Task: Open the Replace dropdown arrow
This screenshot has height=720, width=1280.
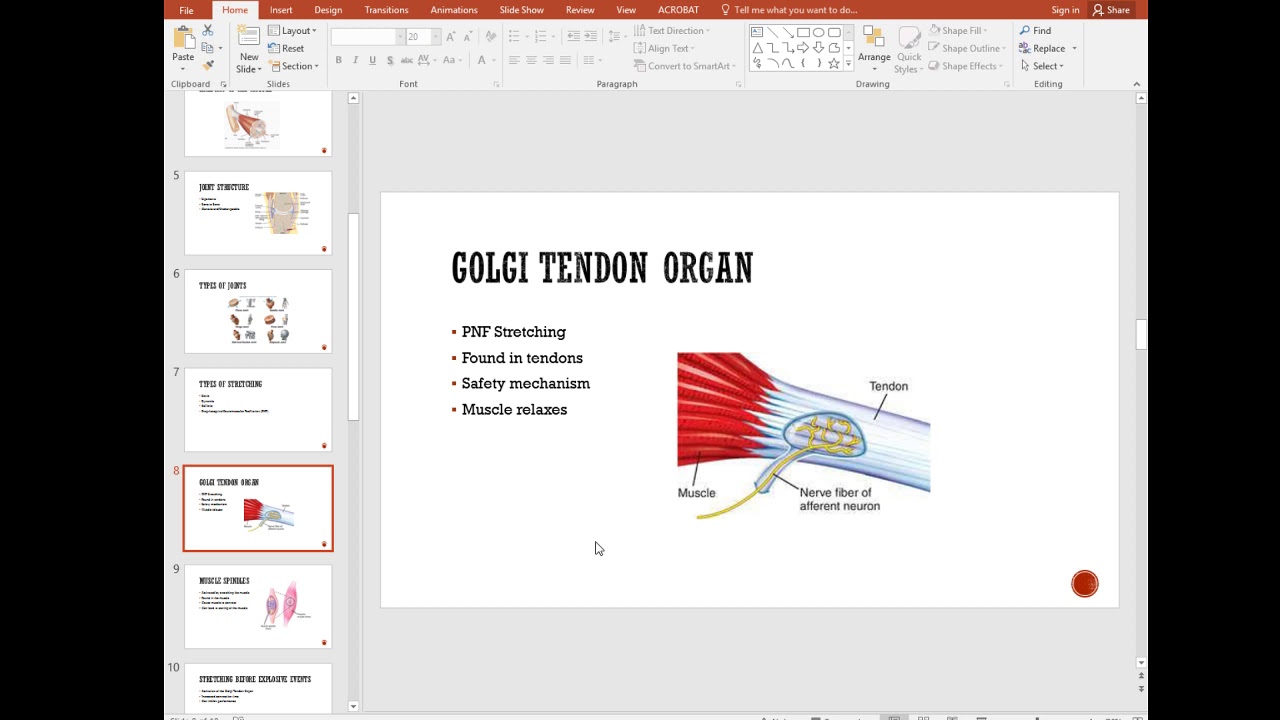Action: (x=1074, y=49)
